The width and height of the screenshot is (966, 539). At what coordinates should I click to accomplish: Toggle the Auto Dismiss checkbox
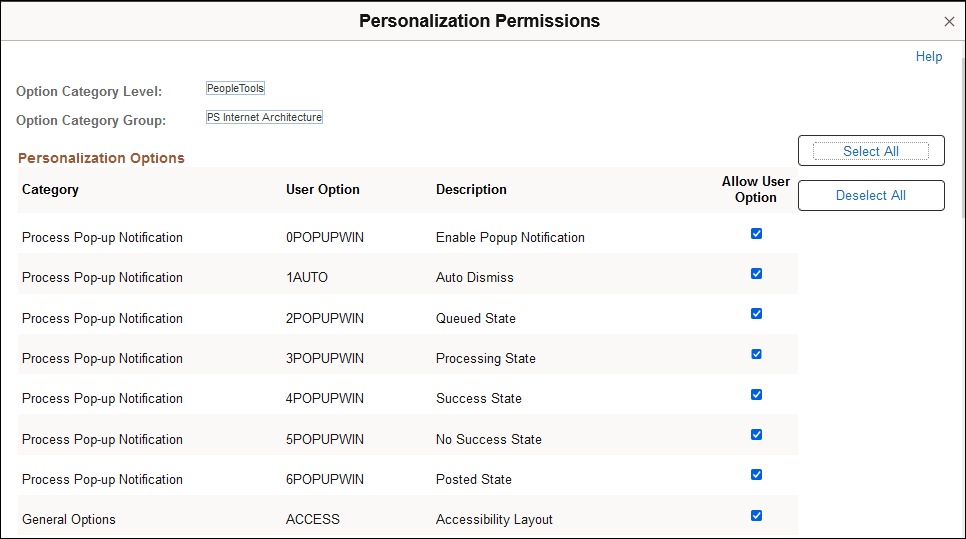click(x=756, y=273)
